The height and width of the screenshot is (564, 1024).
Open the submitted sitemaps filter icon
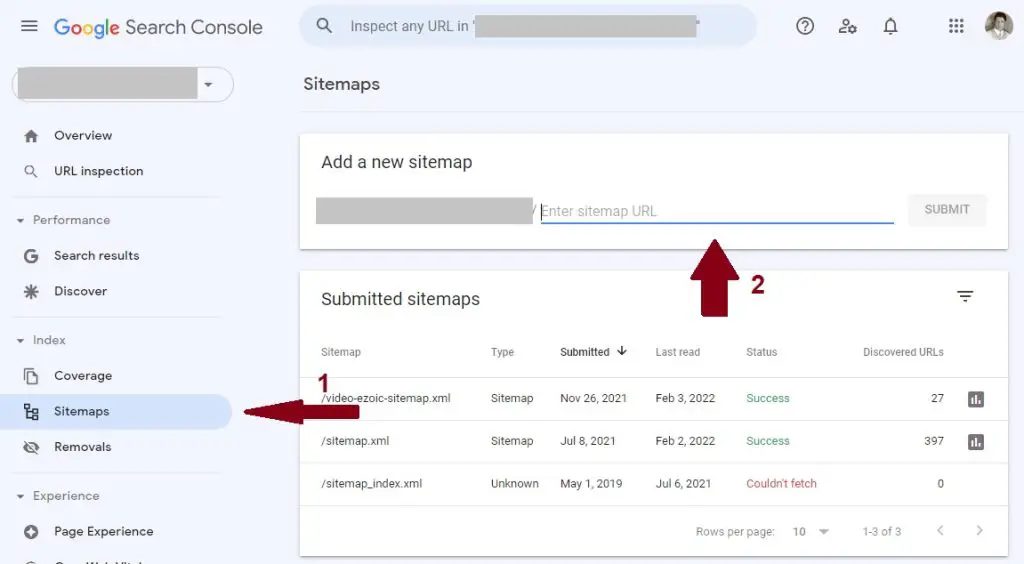tap(965, 296)
